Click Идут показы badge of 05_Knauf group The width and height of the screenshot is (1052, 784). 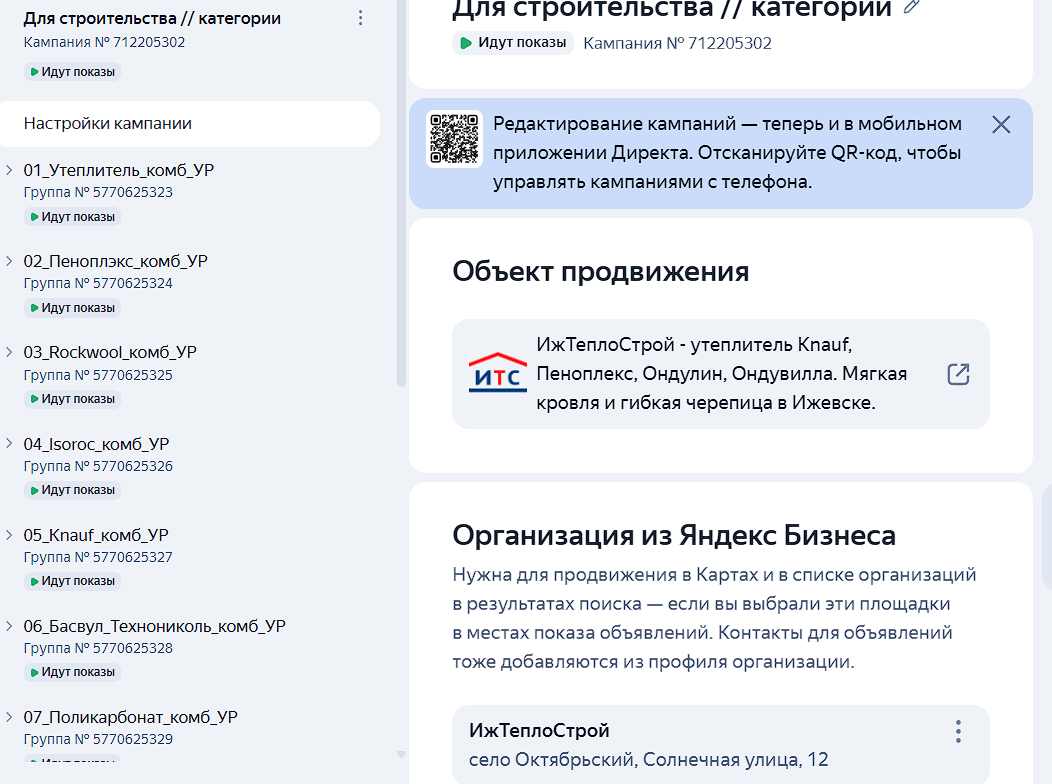pyautogui.click(x=72, y=581)
